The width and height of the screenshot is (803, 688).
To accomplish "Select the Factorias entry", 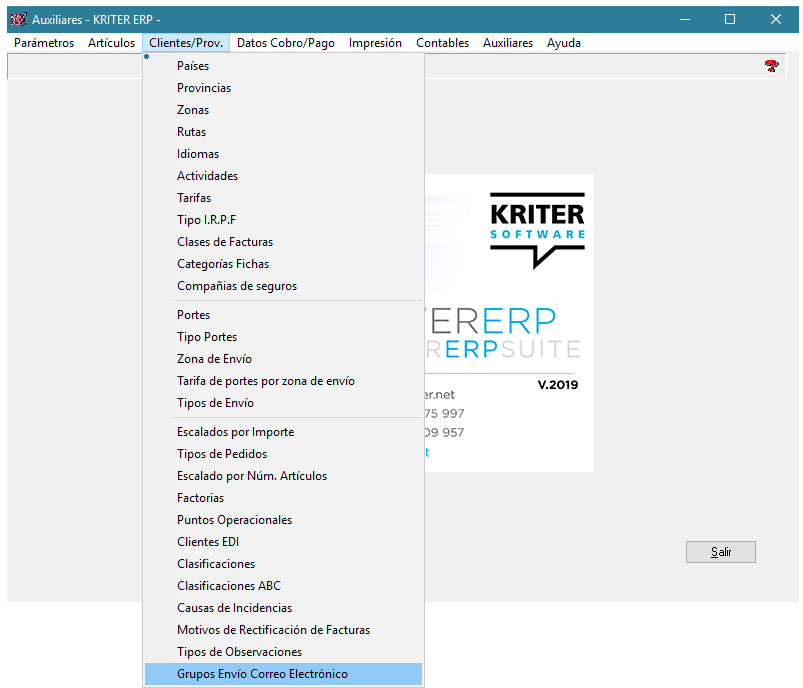I will pyautogui.click(x=283, y=498).
